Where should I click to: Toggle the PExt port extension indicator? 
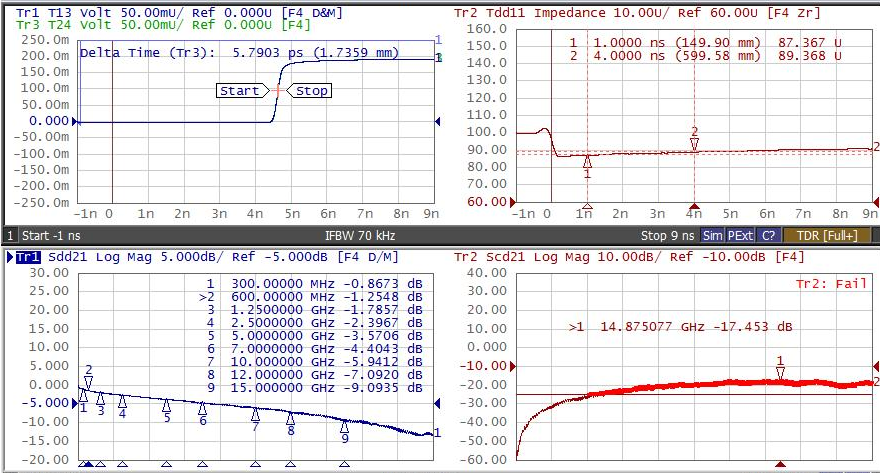740,236
